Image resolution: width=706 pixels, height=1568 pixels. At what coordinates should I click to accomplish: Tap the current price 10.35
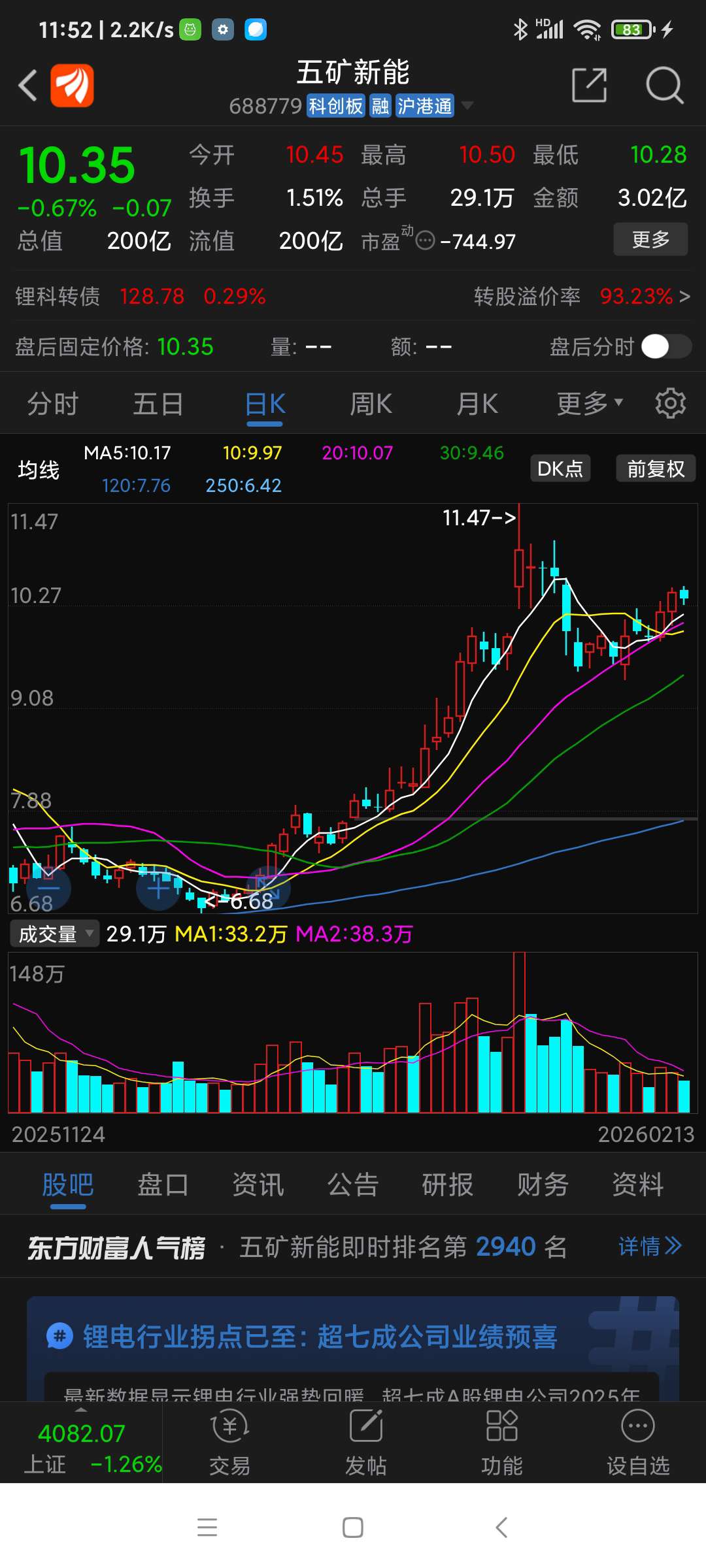[x=77, y=165]
